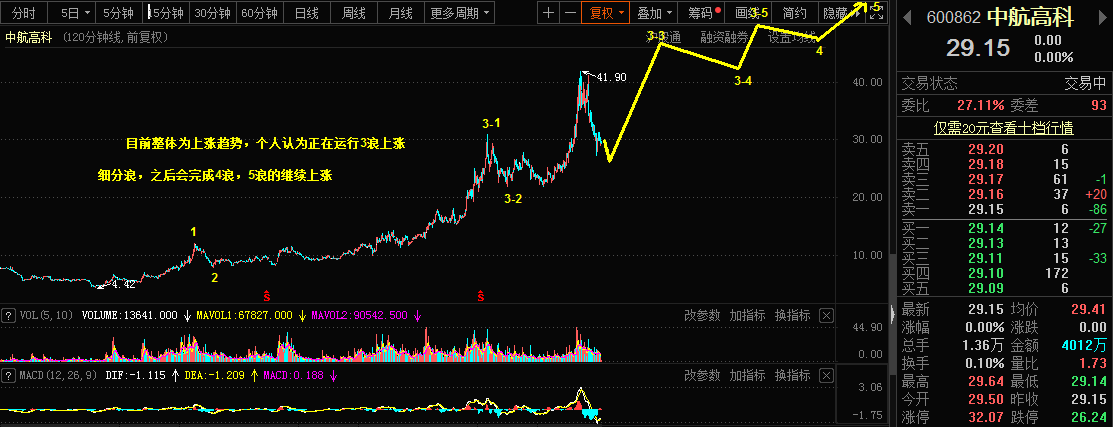Click the 中航高科 chart title label
The width and height of the screenshot is (1113, 427).
pos(29,38)
